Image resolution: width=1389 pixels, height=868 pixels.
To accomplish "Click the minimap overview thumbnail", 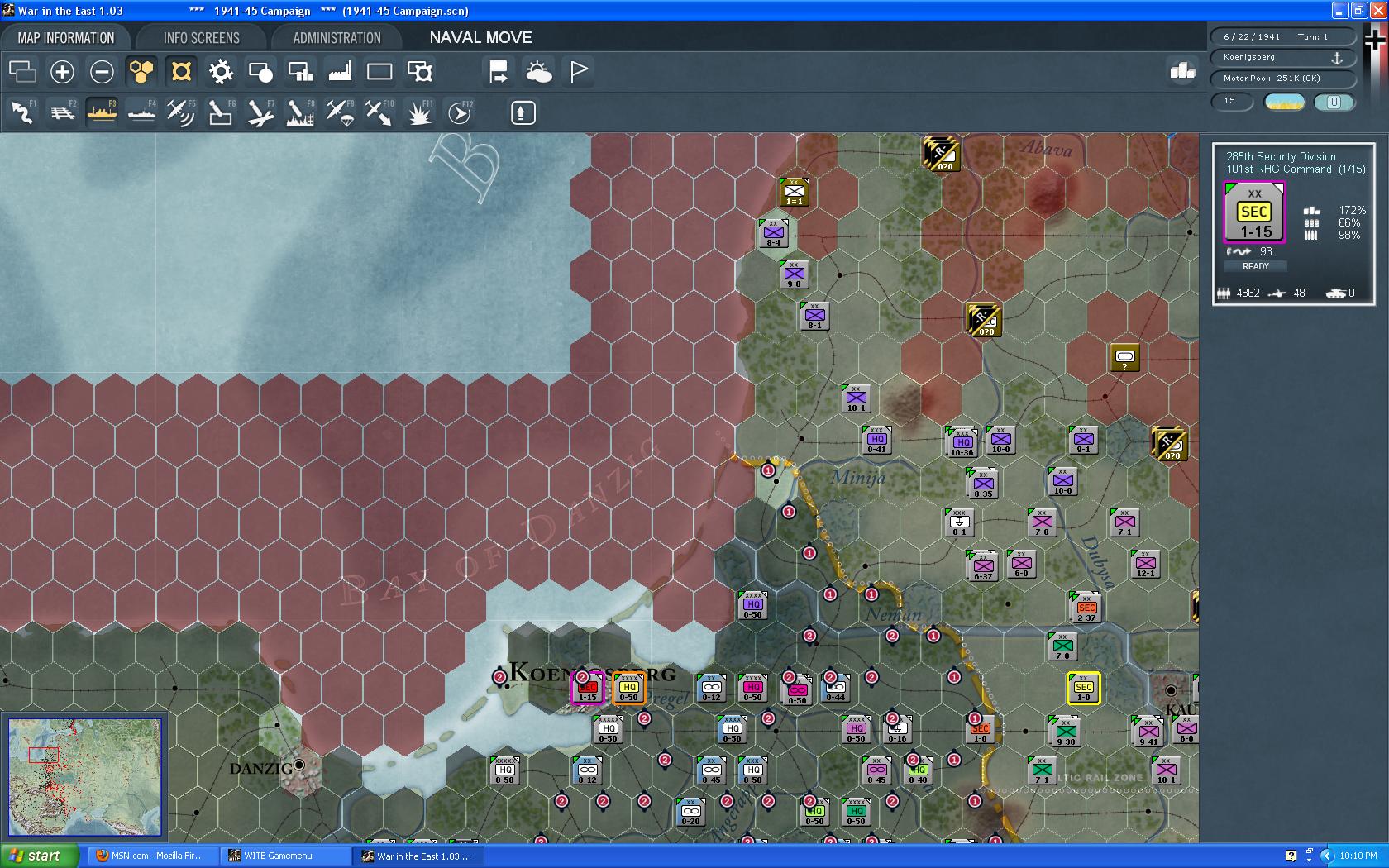I will (x=84, y=776).
